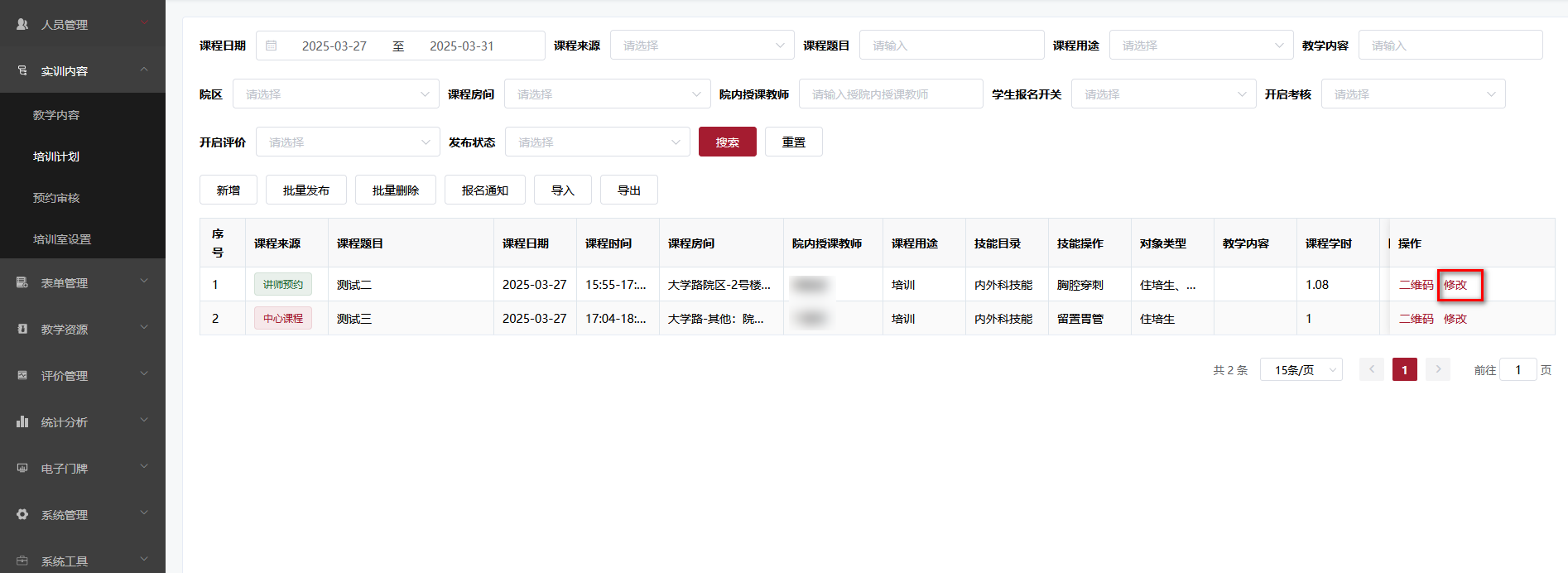Click end date 2025-03-31 field
Screen dimensions: 1568x573
tap(462, 46)
